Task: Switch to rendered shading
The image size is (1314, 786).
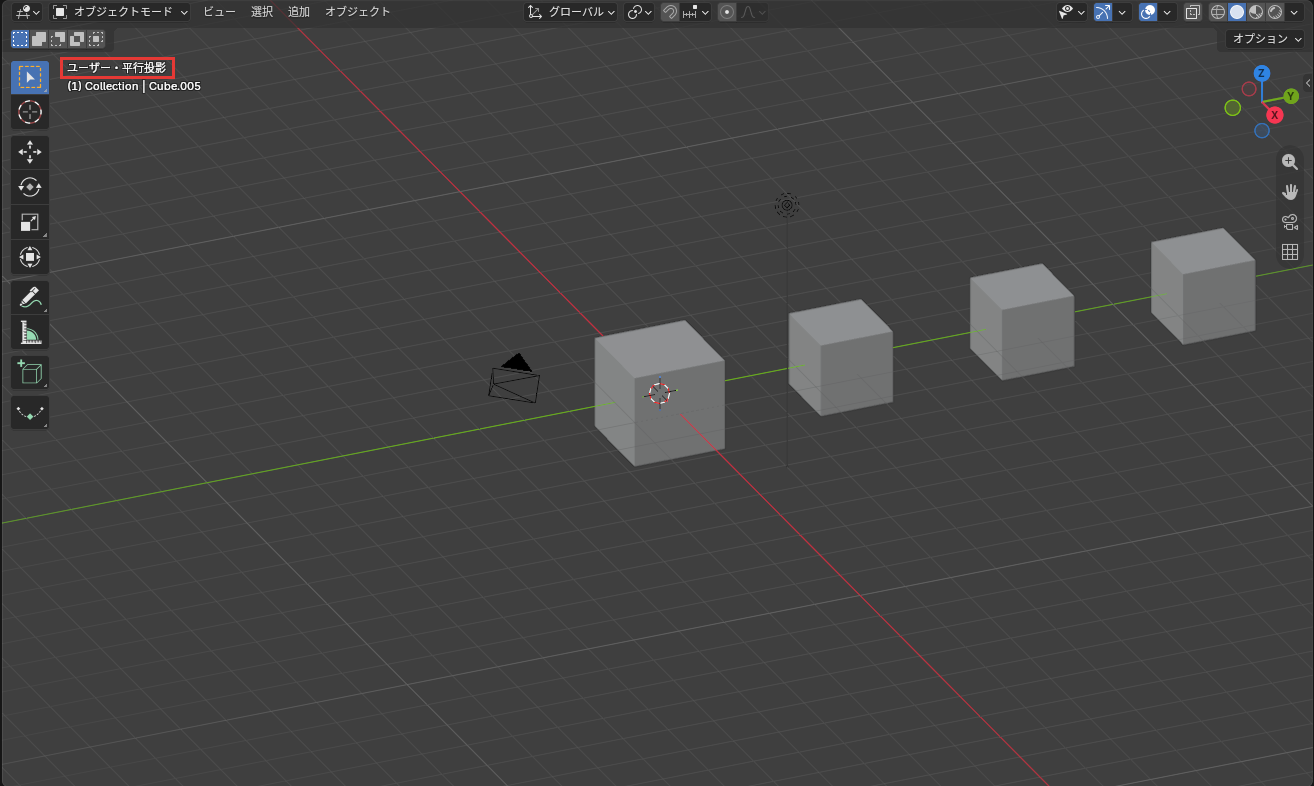Action: [x=1275, y=12]
